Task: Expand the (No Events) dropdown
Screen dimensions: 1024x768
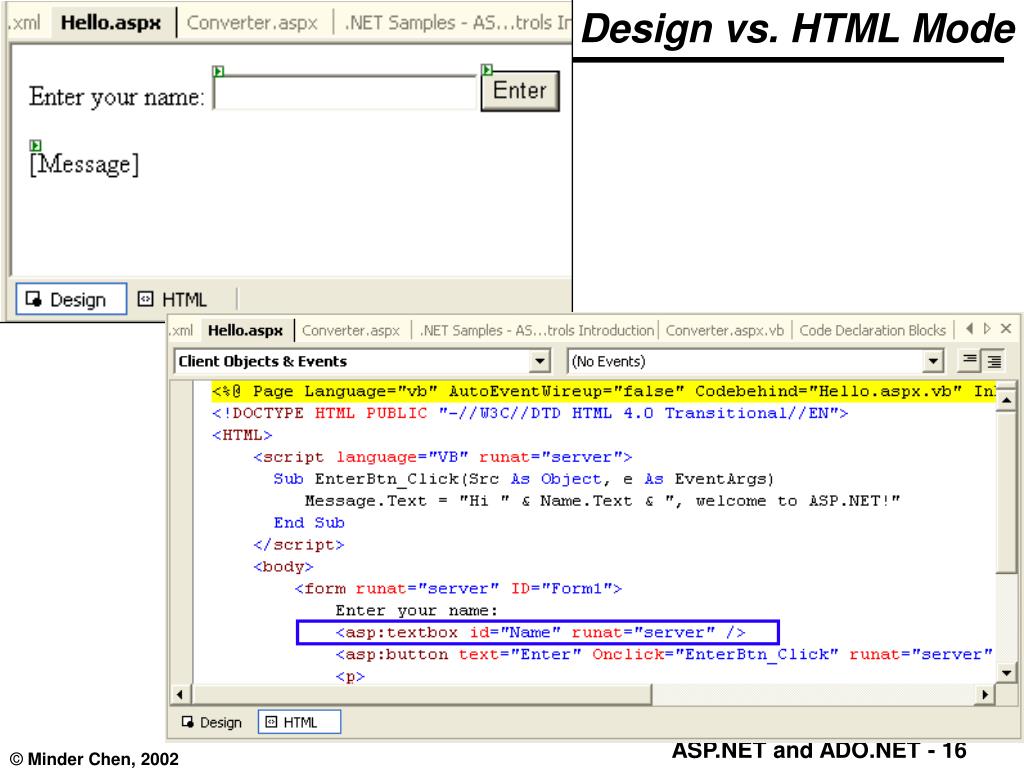Action: coord(934,361)
